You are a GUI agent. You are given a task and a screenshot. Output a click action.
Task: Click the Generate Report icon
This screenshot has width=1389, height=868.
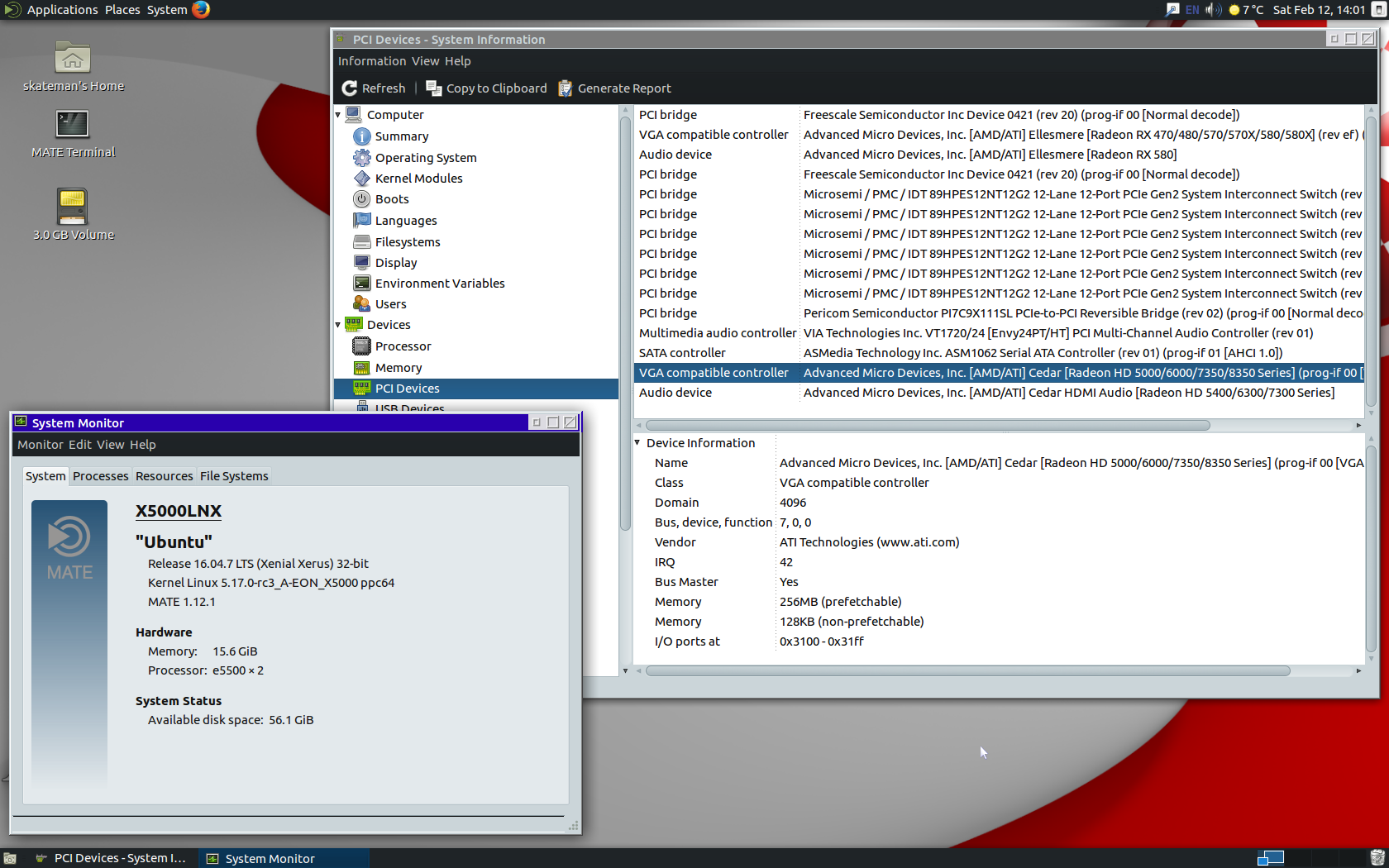pos(566,88)
